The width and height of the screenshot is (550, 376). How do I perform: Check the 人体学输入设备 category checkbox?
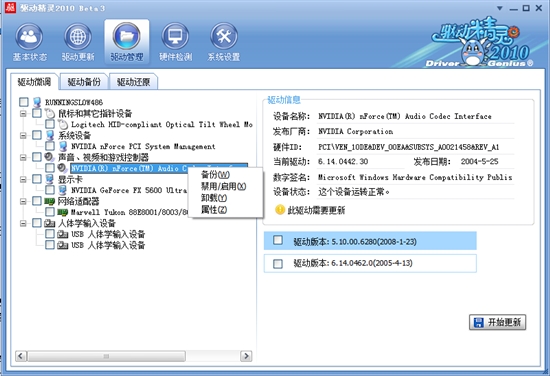[37, 223]
